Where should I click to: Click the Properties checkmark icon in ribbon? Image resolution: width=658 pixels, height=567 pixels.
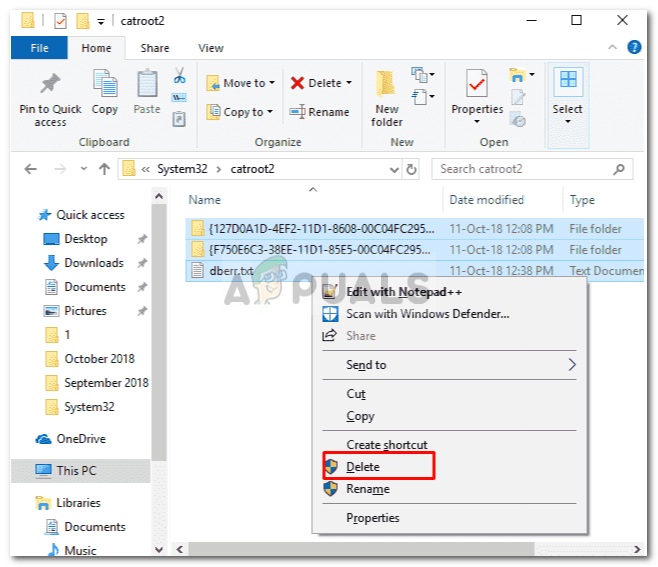point(477,84)
